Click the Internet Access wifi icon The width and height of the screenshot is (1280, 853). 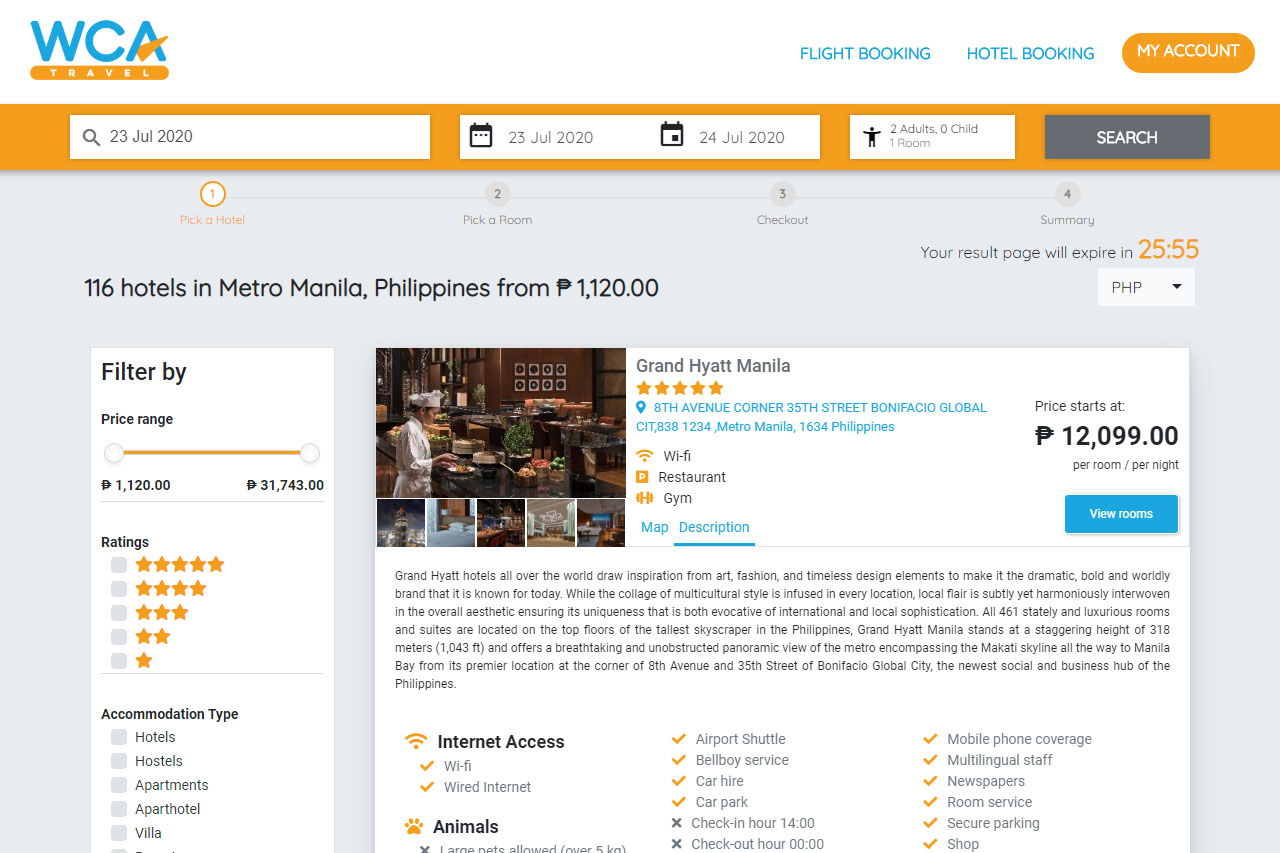point(416,742)
